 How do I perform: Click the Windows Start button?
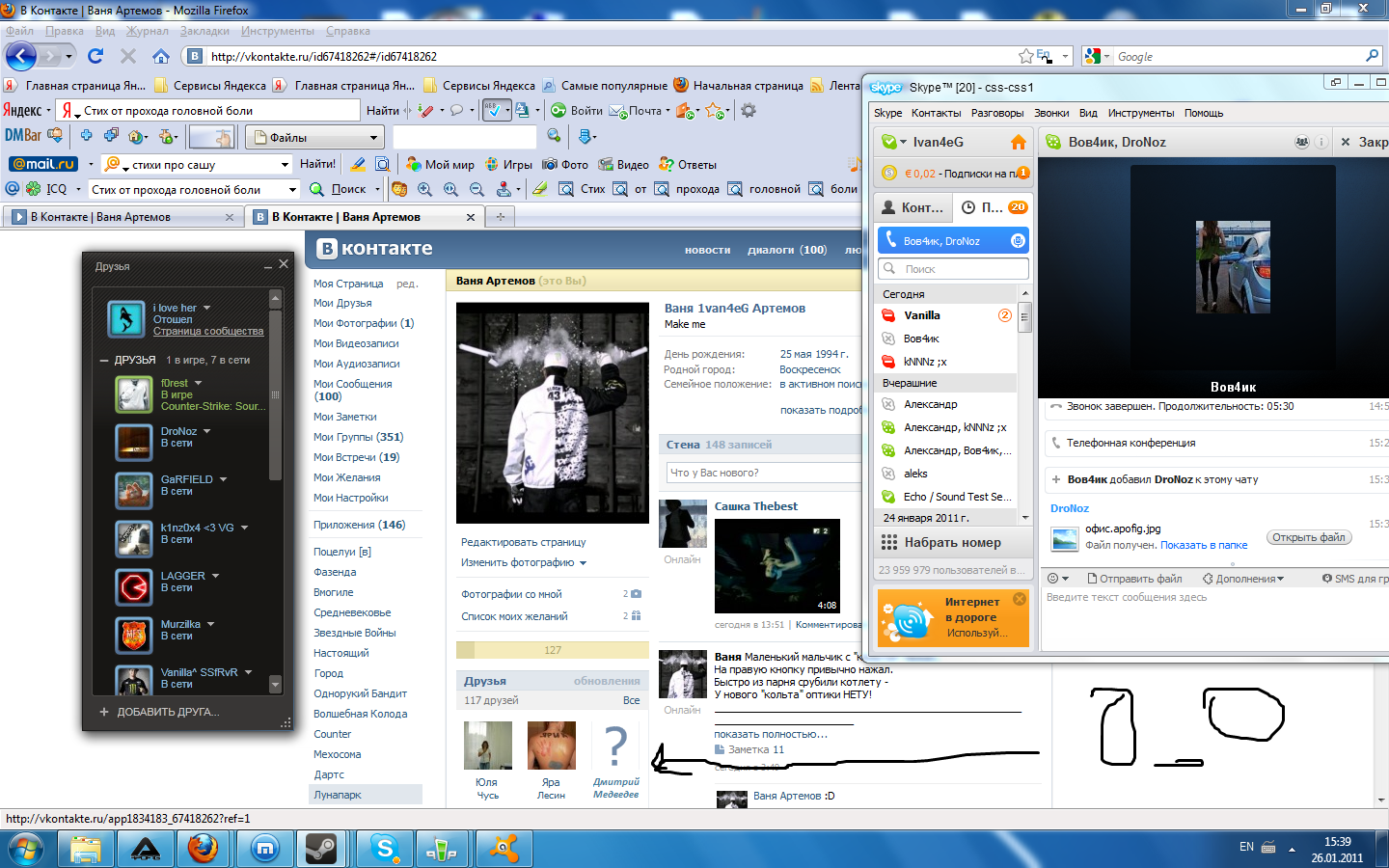26,849
